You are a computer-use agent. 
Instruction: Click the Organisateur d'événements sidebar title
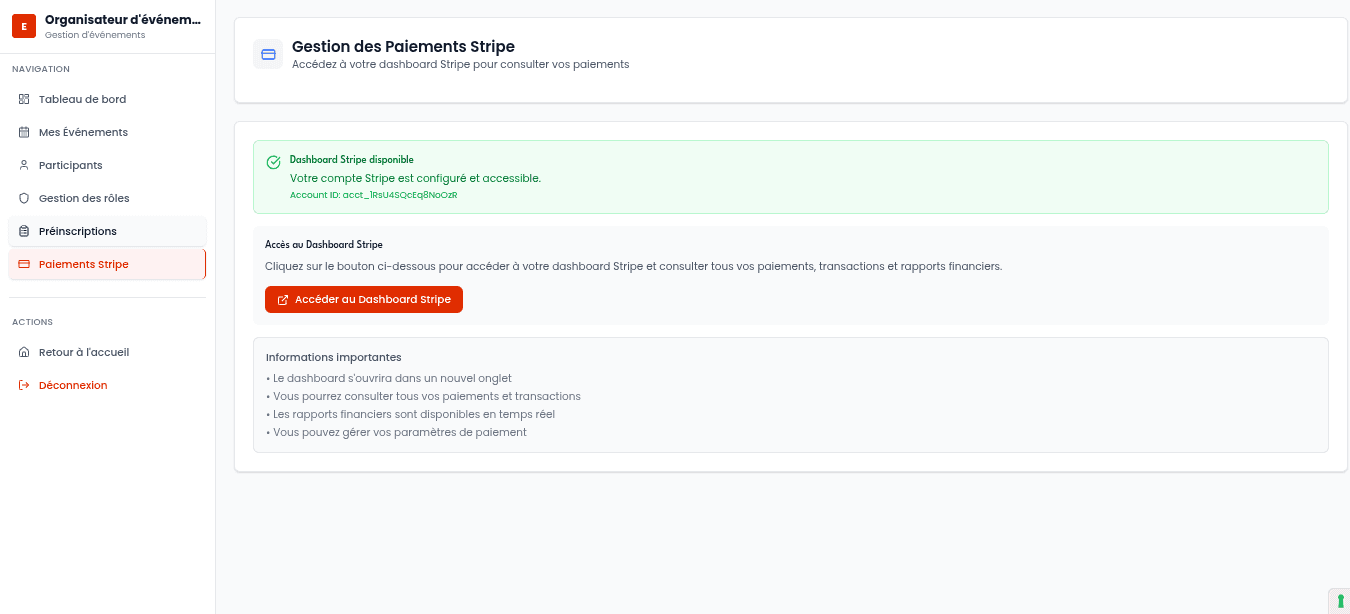[x=122, y=20]
